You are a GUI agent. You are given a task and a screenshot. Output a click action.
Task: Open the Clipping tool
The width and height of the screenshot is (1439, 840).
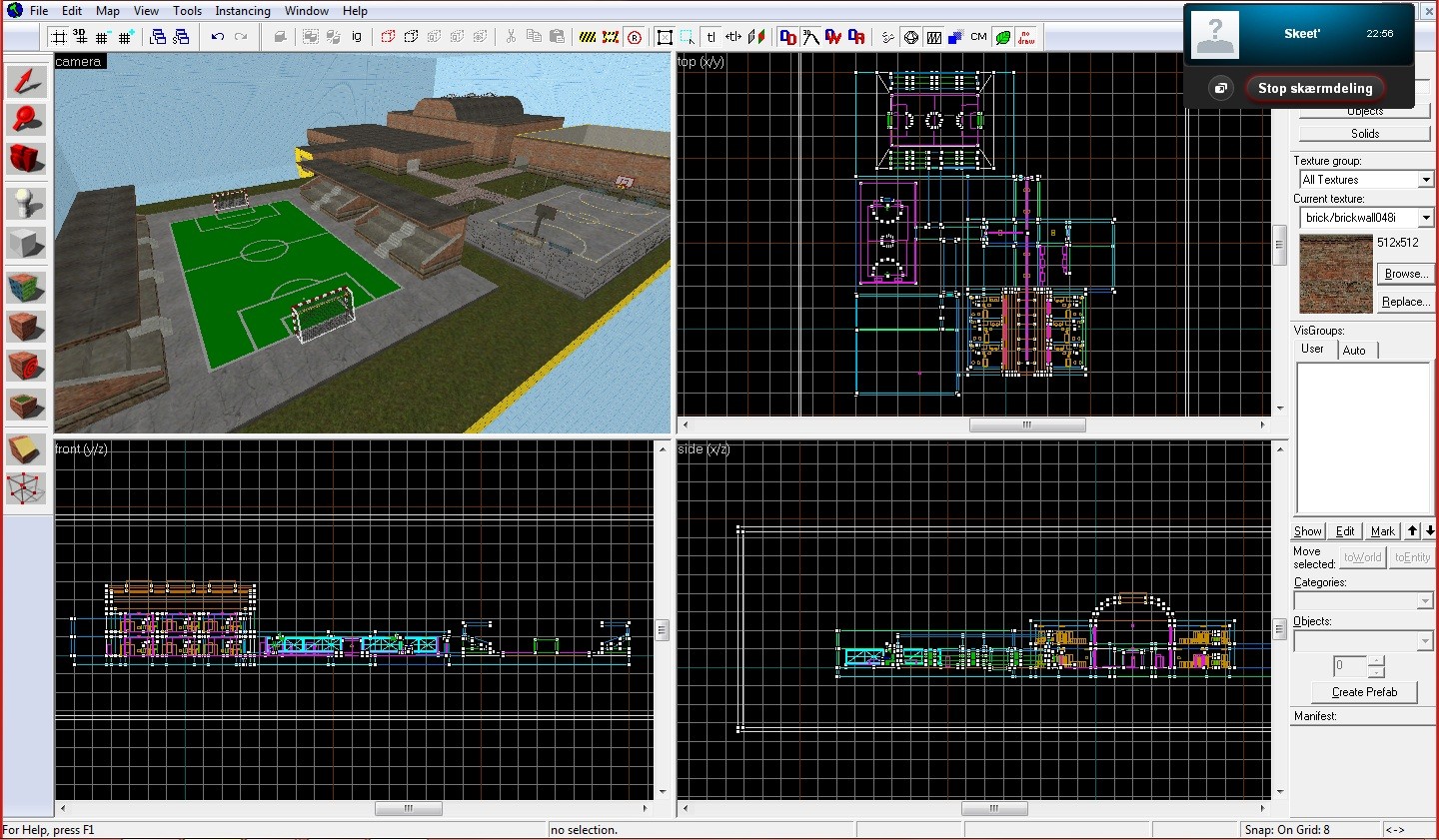tap(26, 449)
